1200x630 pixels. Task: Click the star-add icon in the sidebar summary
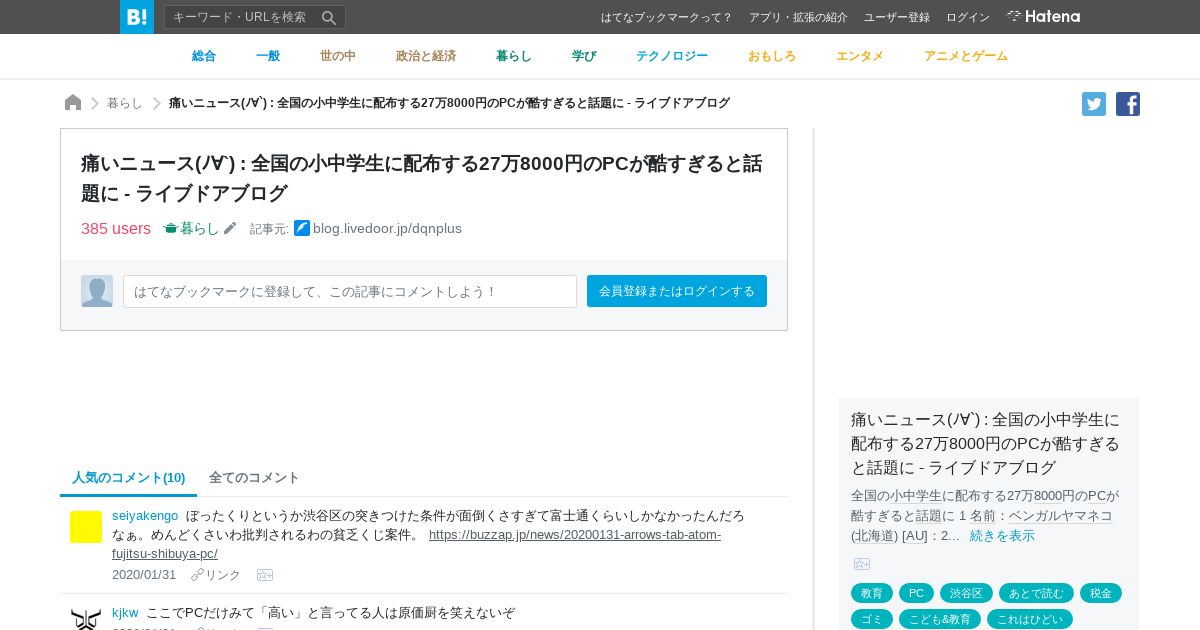(x=862, y=564)
